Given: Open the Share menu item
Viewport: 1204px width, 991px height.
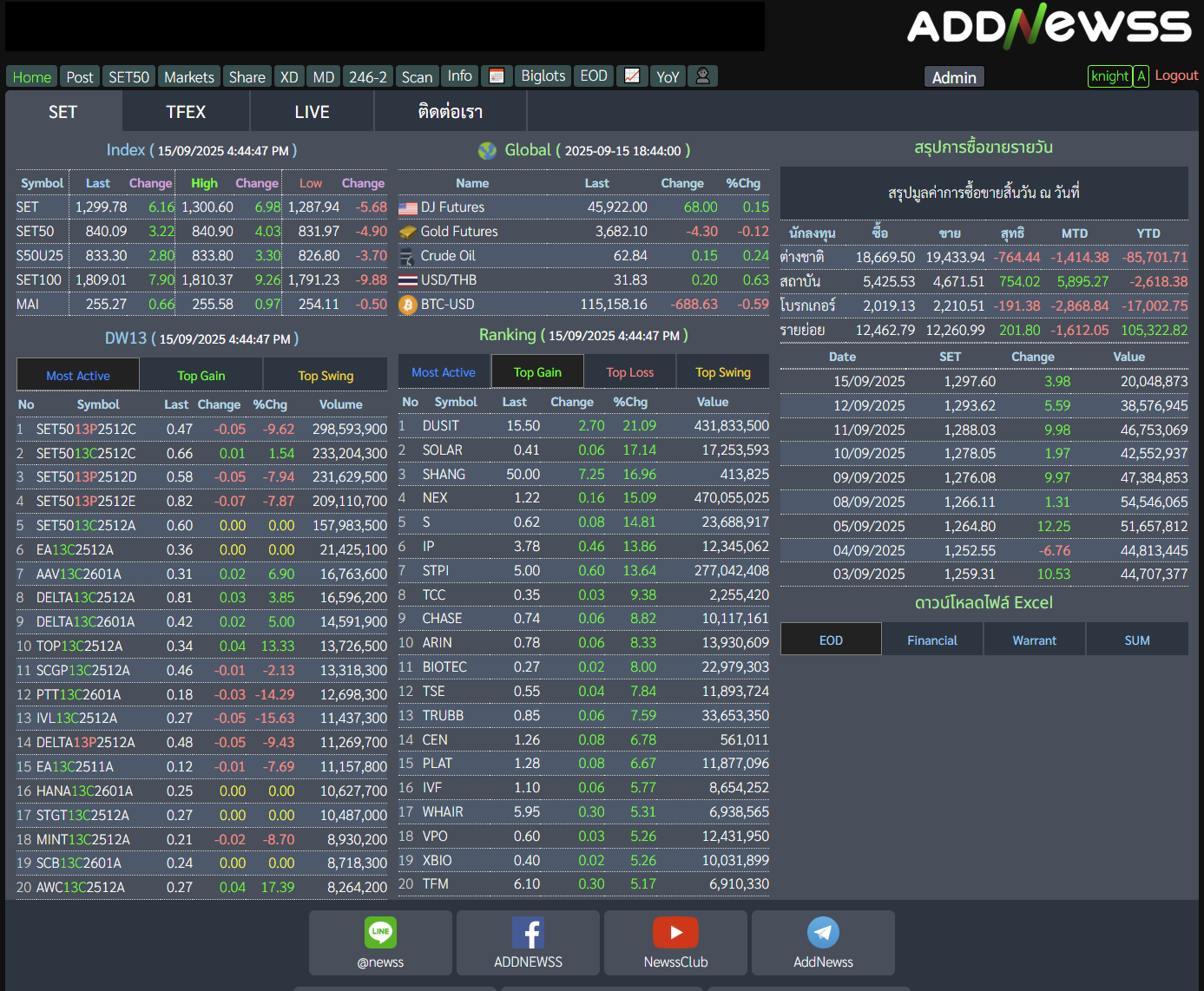Looking at the screenshot, I should point(247,76).
